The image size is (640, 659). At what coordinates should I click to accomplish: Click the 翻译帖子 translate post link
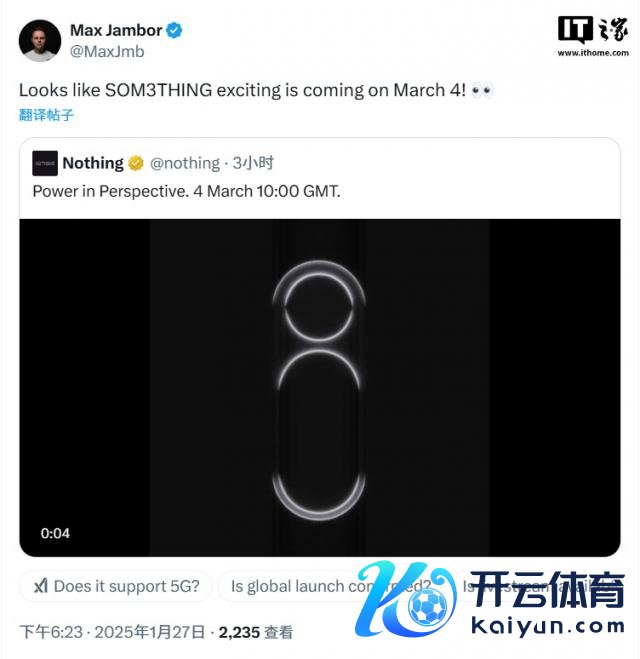(x=46, y=115)
